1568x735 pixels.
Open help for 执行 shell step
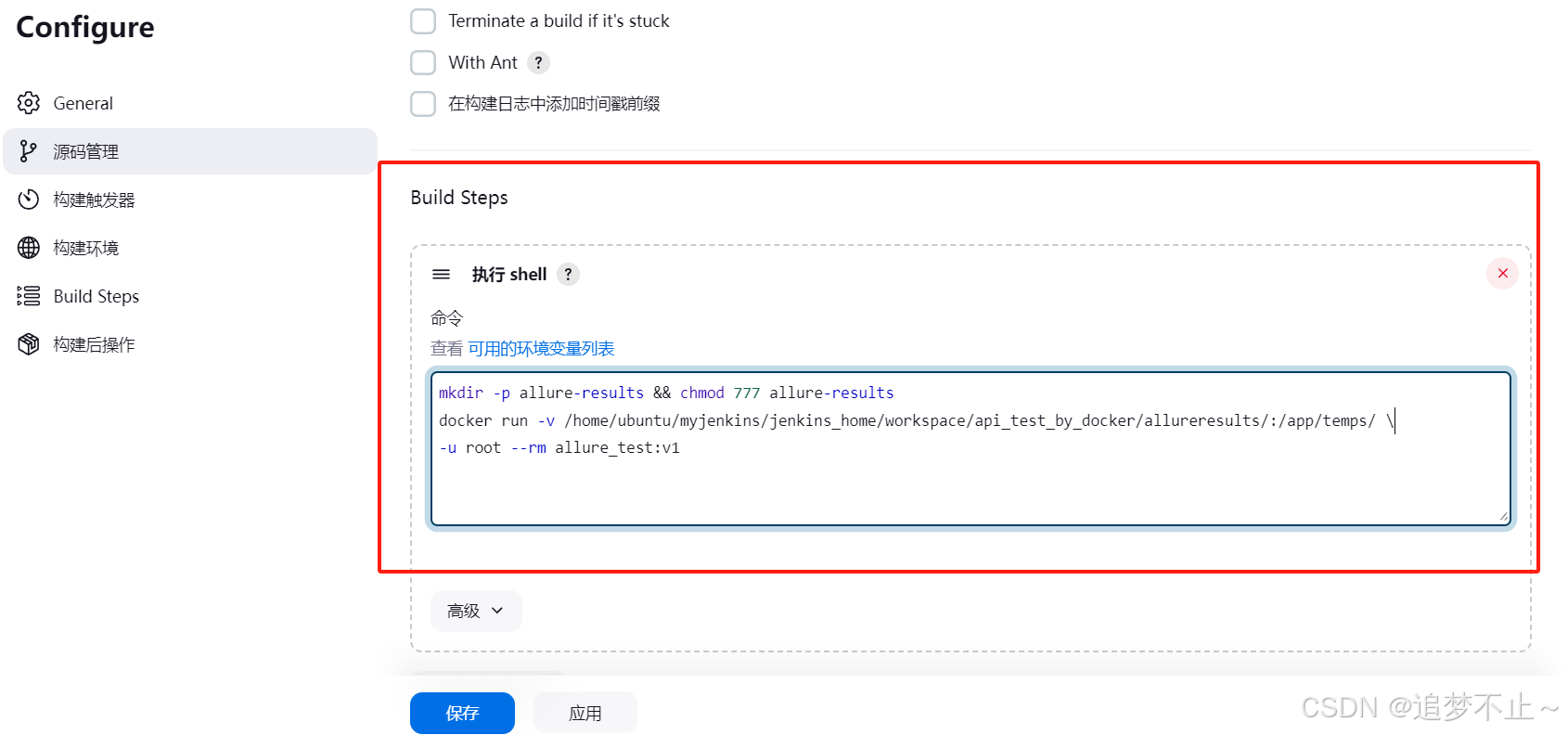pos(569,275)
